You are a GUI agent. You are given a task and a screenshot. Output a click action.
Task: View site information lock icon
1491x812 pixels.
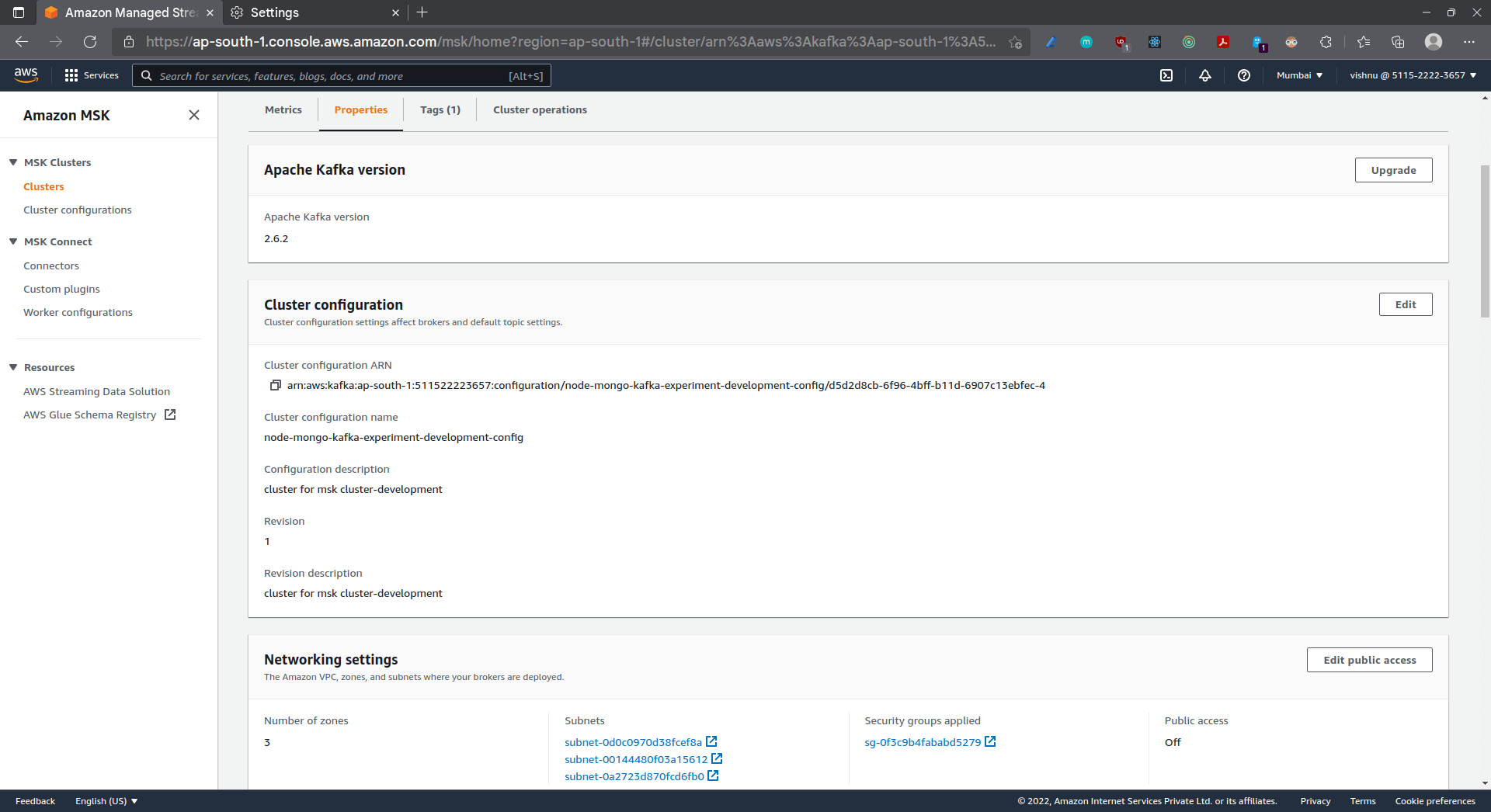tap(129, 42)
